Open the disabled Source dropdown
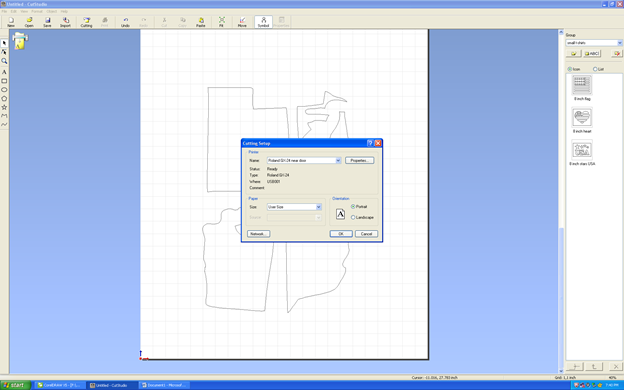 point(318,217)
